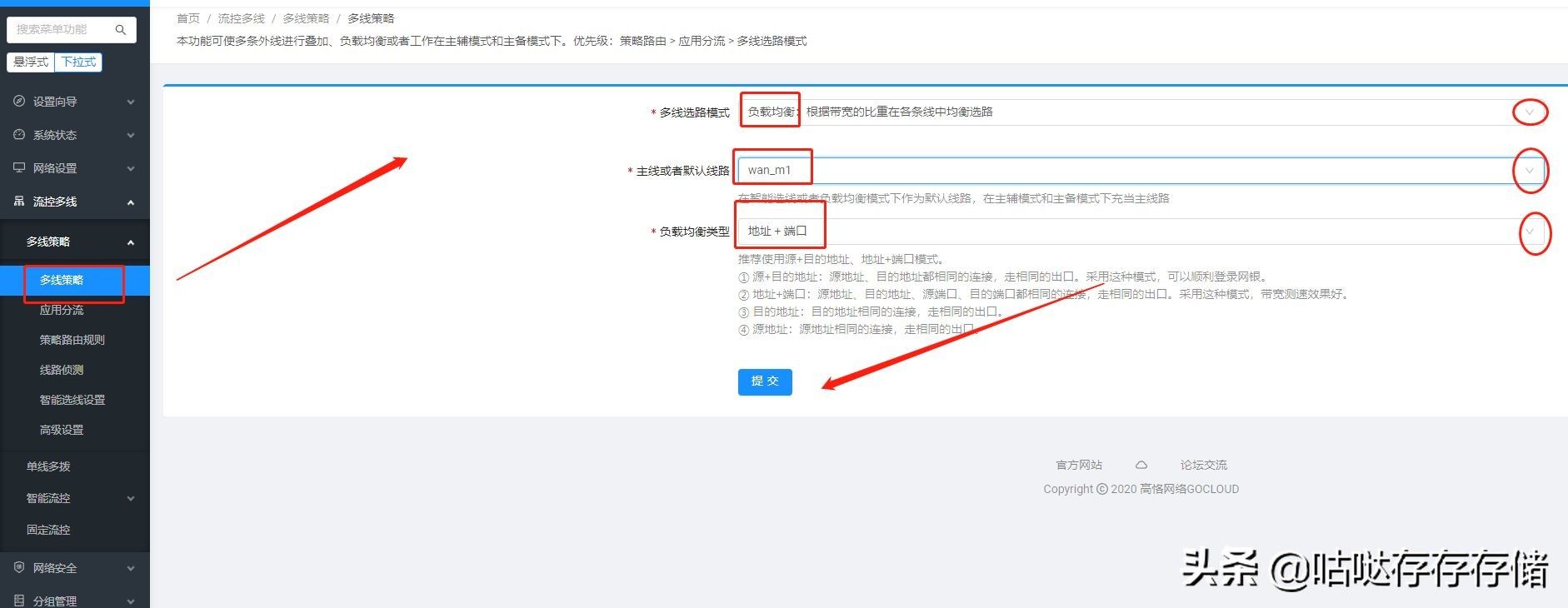Click the 网络设置 monitor icon
The height and width of the screenshot is (608, 1568).
coord(19,168)
